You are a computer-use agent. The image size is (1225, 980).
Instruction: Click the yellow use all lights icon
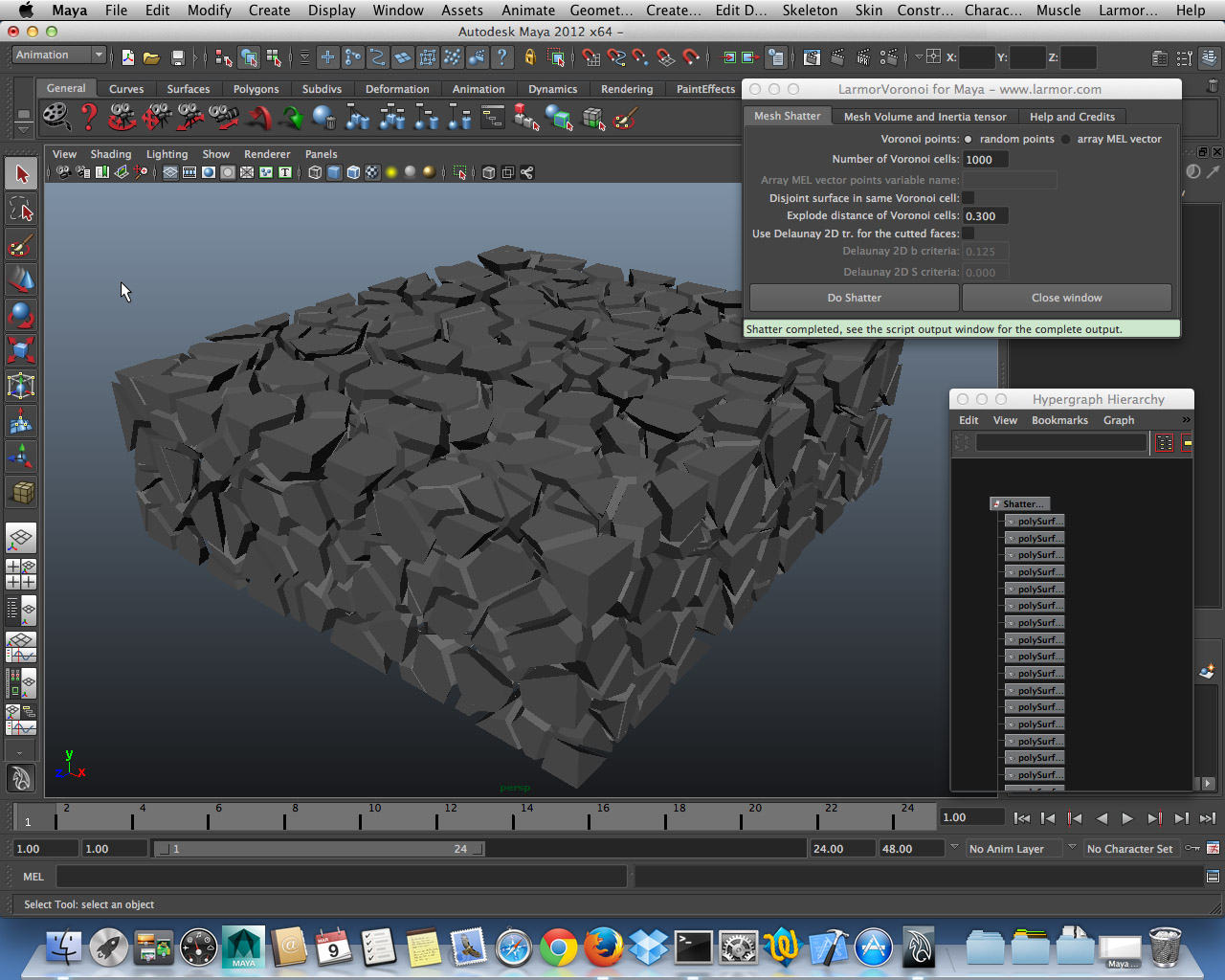391,172
